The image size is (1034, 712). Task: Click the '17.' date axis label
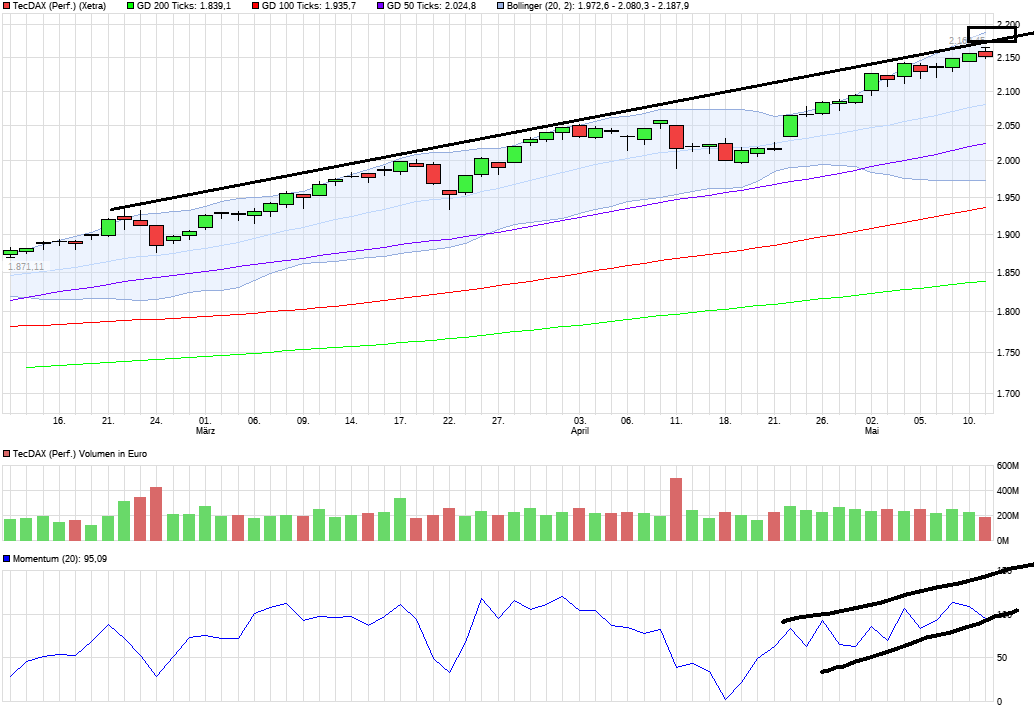400,421
